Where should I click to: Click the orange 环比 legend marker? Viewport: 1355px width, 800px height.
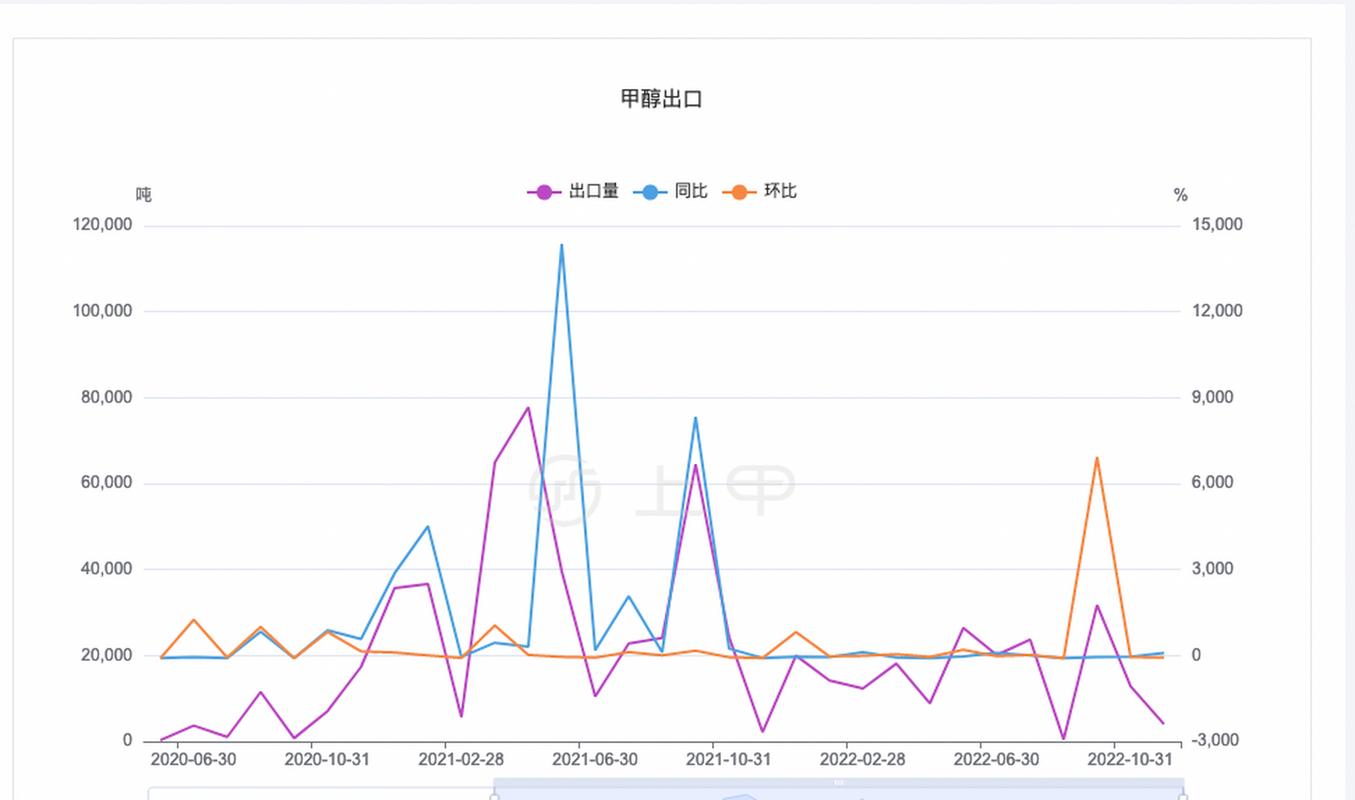click(740, 192)
